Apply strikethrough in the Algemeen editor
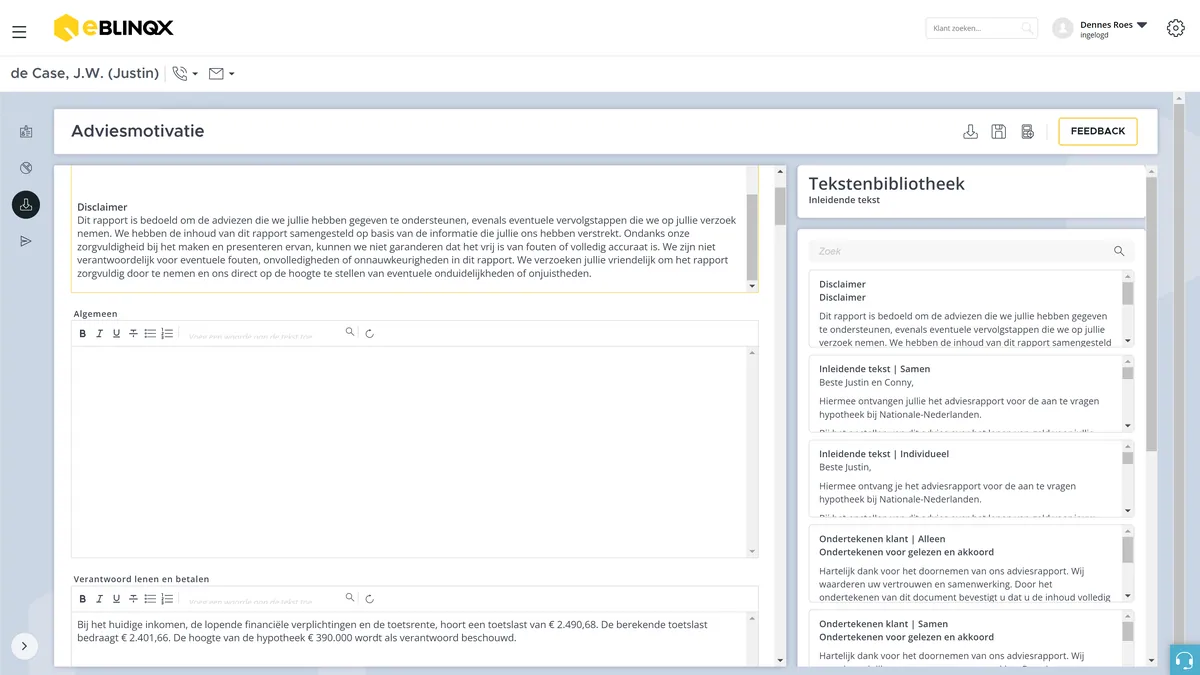Viewport: 1200px width, 675px height. 133,333
